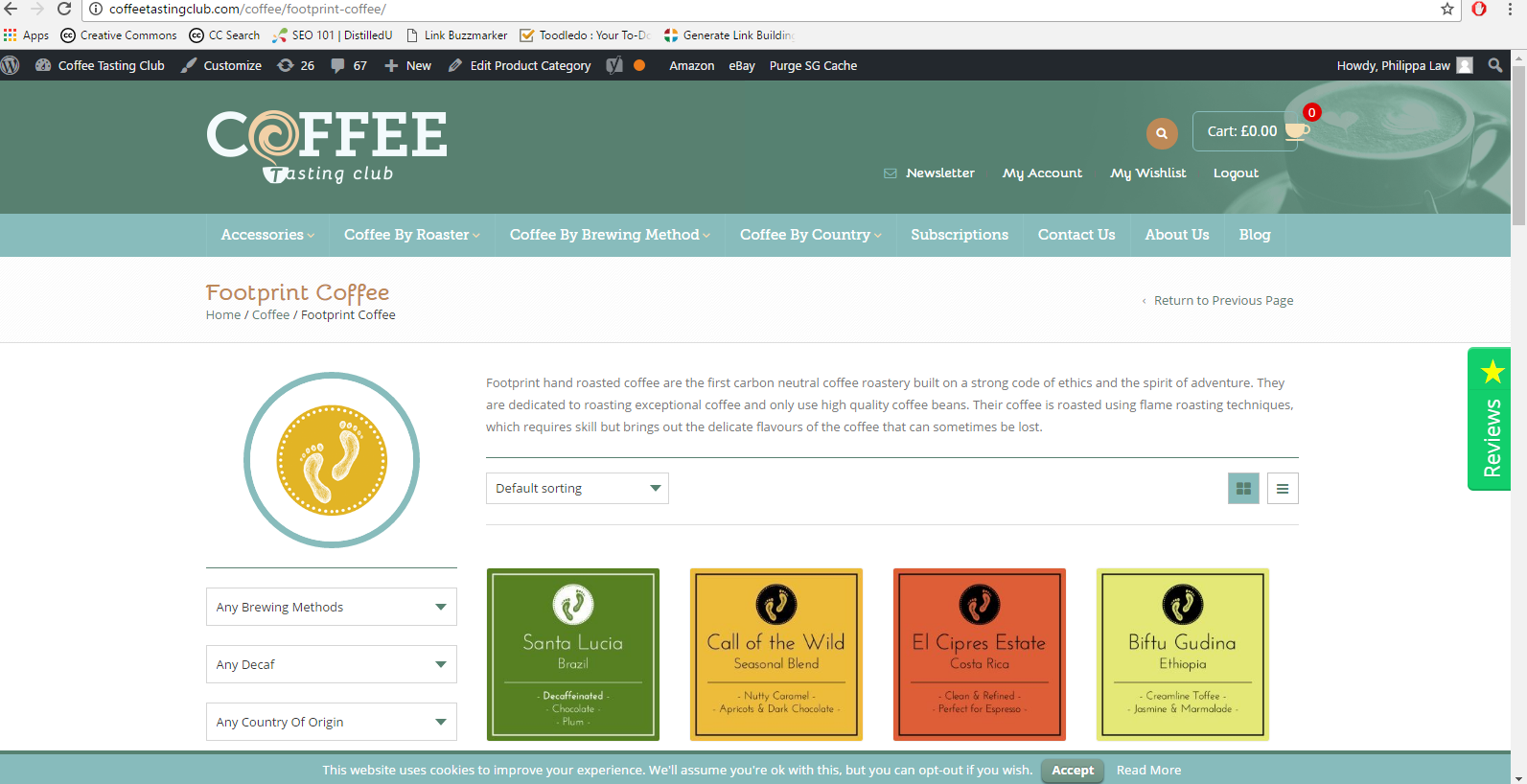
Task: Click the Yoast SEO icon in admin bar
Action: point(614,65)
